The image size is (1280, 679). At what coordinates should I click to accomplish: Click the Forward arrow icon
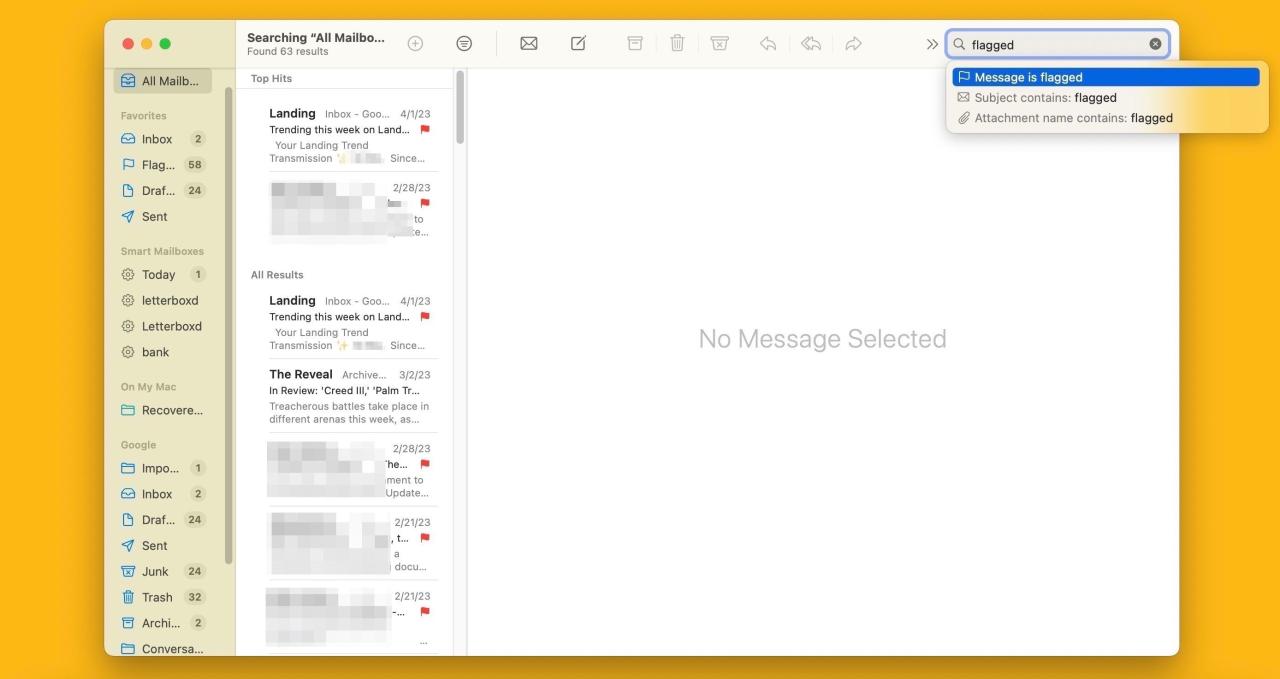(x=853, y=44)
